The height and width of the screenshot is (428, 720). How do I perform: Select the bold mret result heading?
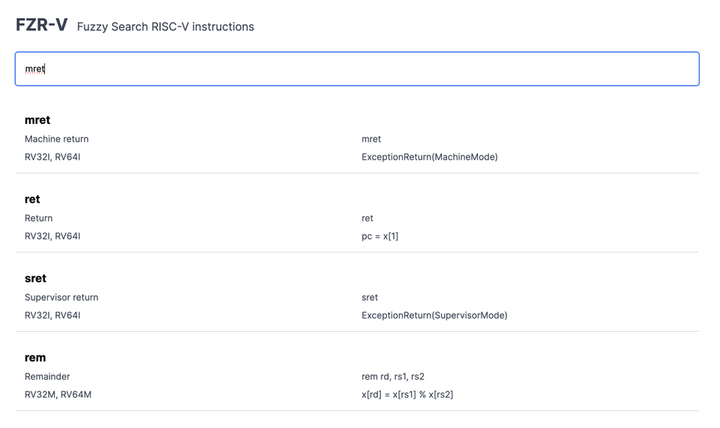tap(37, 120)
